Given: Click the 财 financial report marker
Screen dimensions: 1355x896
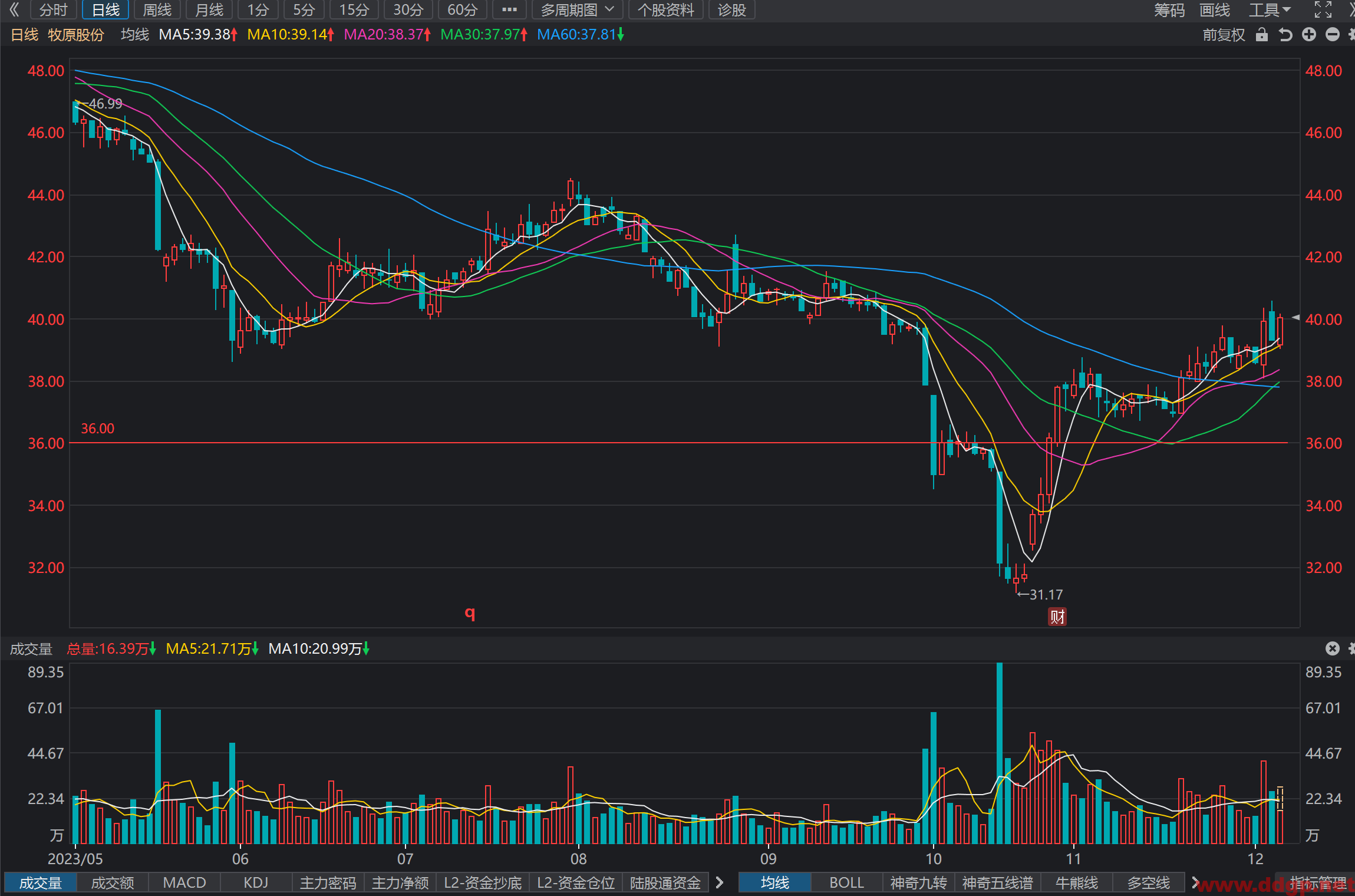Looking at the screenshot, I should (x=1057, y=617).
